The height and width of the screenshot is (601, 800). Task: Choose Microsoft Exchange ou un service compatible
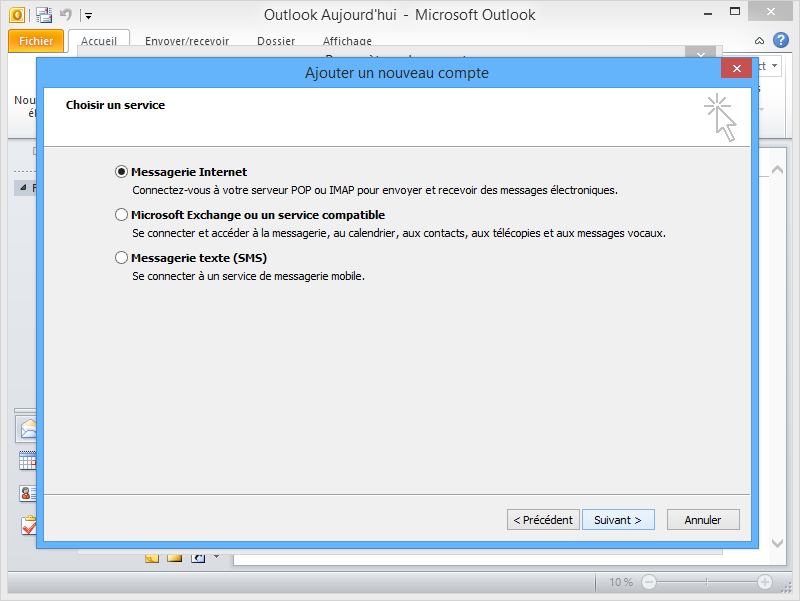(121, 214)
